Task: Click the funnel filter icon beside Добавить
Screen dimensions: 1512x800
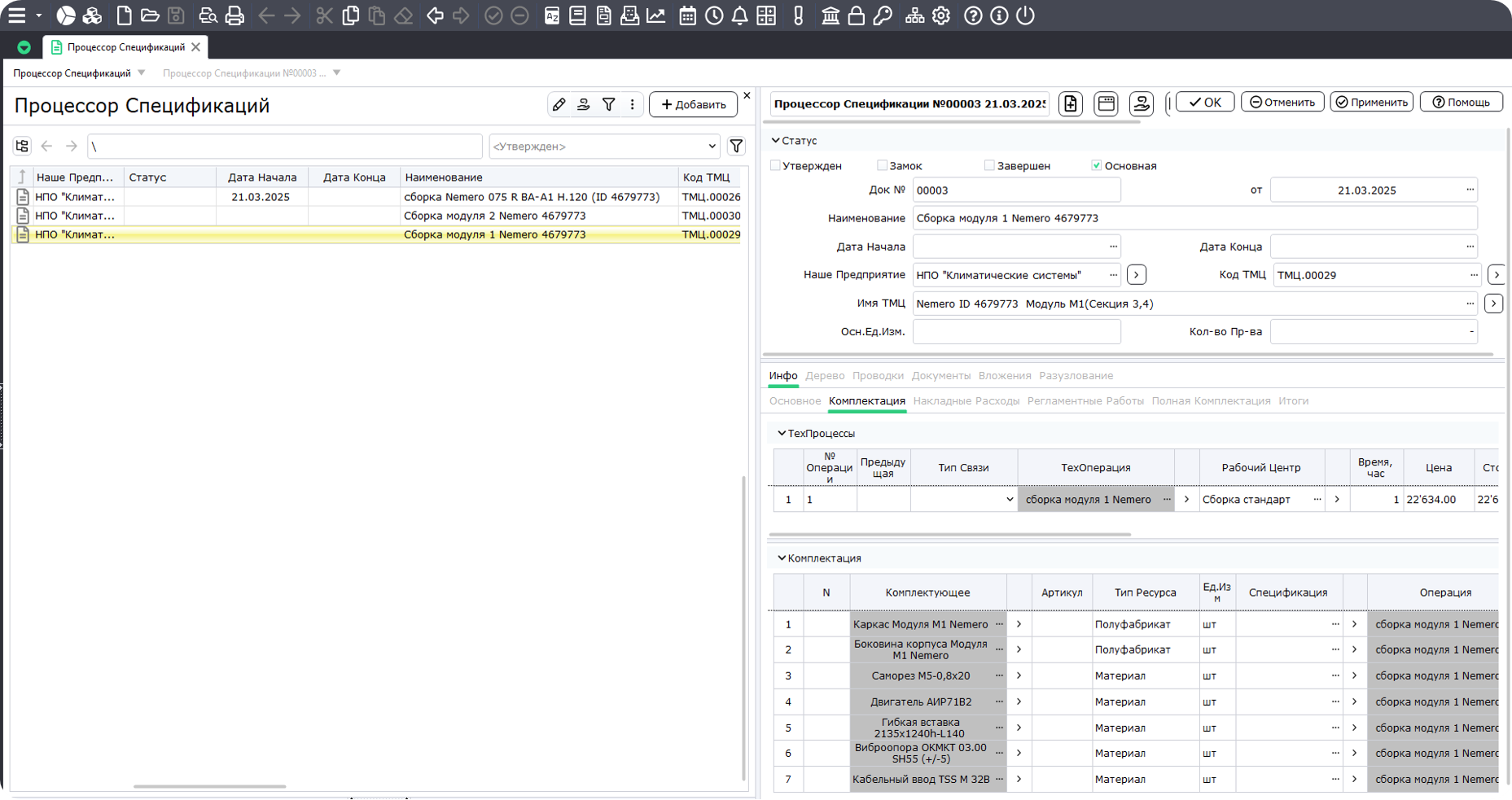Action: (608, 104)
